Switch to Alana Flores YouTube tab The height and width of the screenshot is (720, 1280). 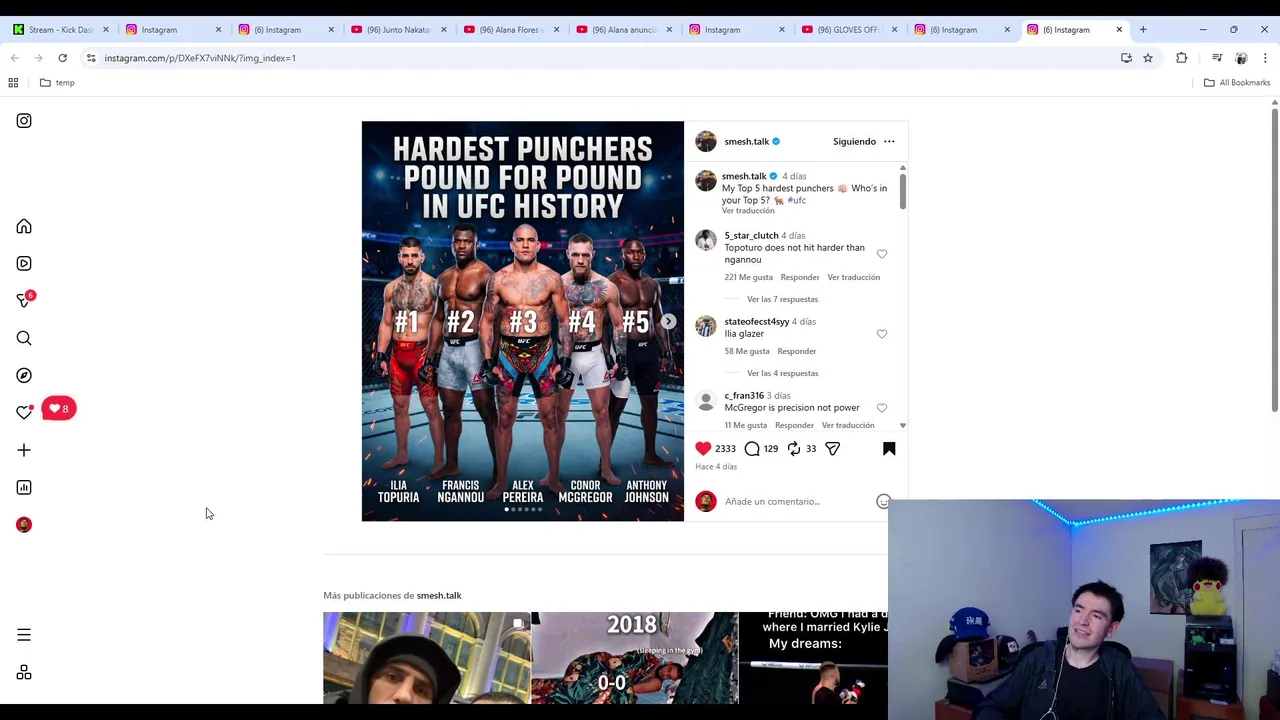pos(510,30)
